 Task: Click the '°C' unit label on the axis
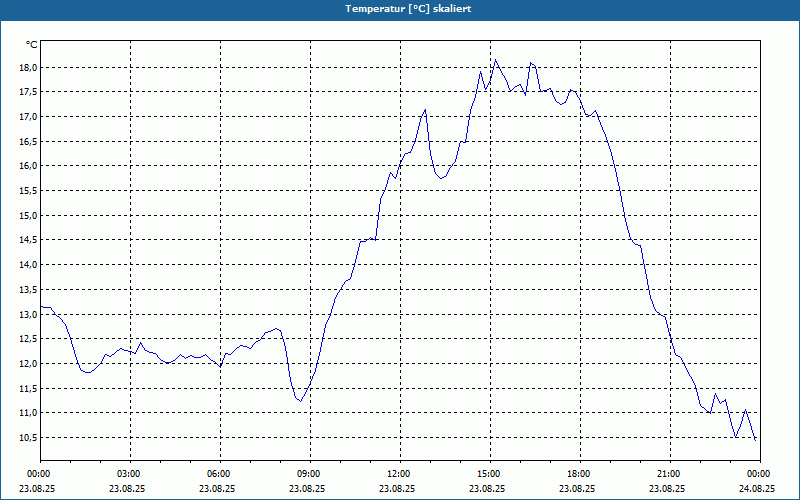point(32,45)
